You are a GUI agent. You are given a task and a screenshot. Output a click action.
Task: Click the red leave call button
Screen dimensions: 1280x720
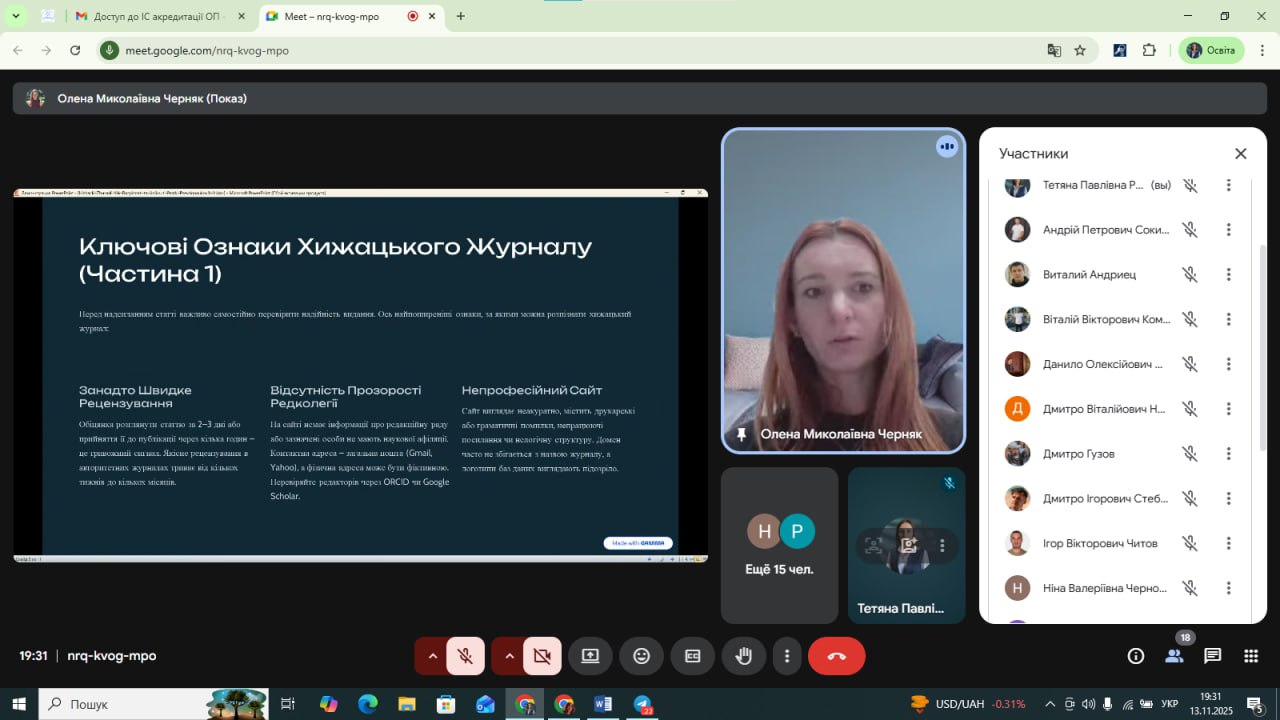point(836,656)
